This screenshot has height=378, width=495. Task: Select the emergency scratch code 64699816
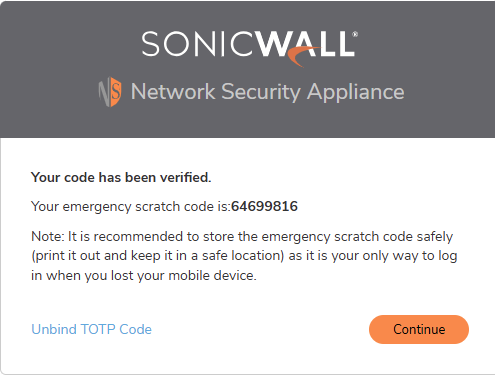click(x=264, y=206)
